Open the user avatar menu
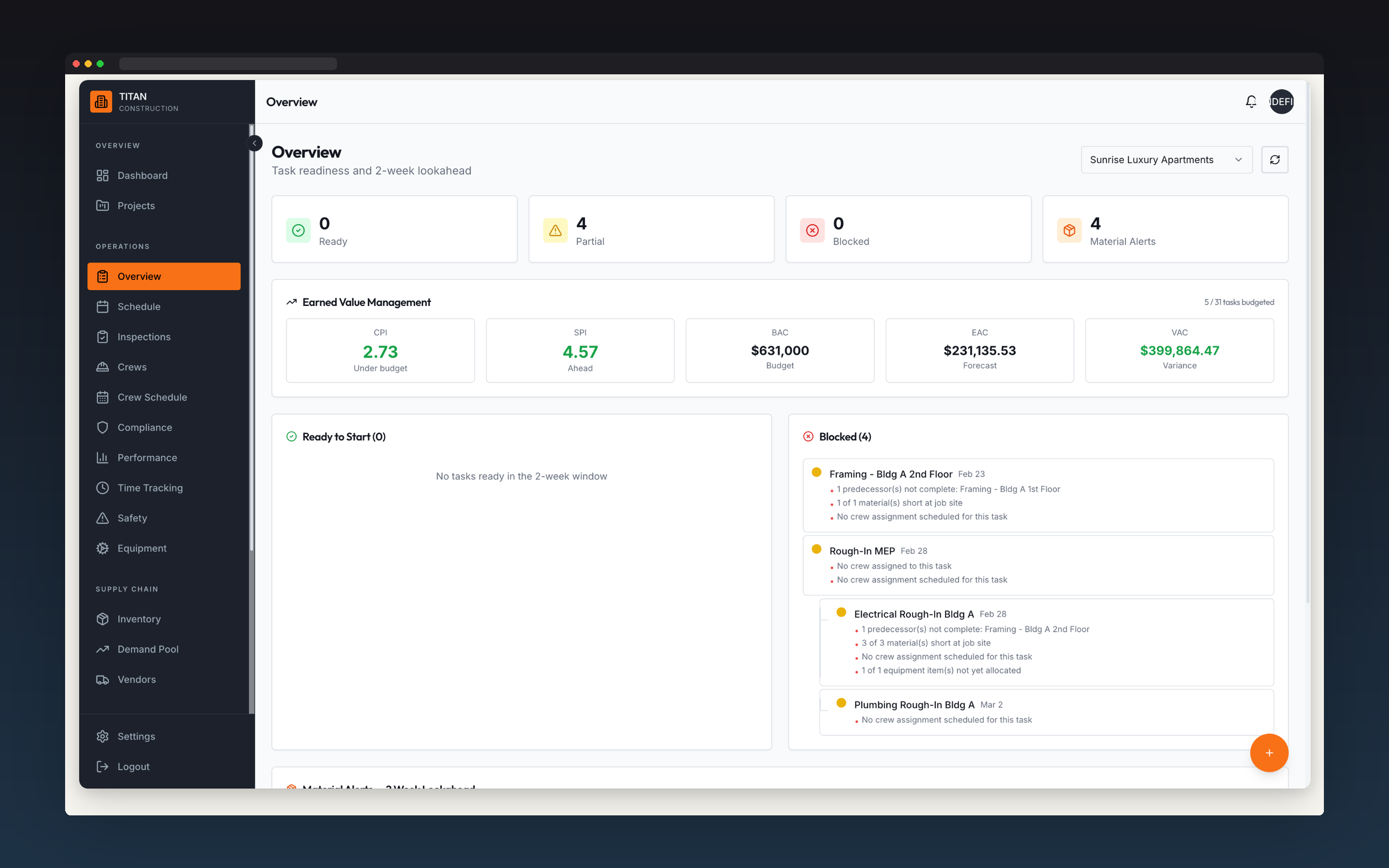The image size is (1389, 868). 1281,101
